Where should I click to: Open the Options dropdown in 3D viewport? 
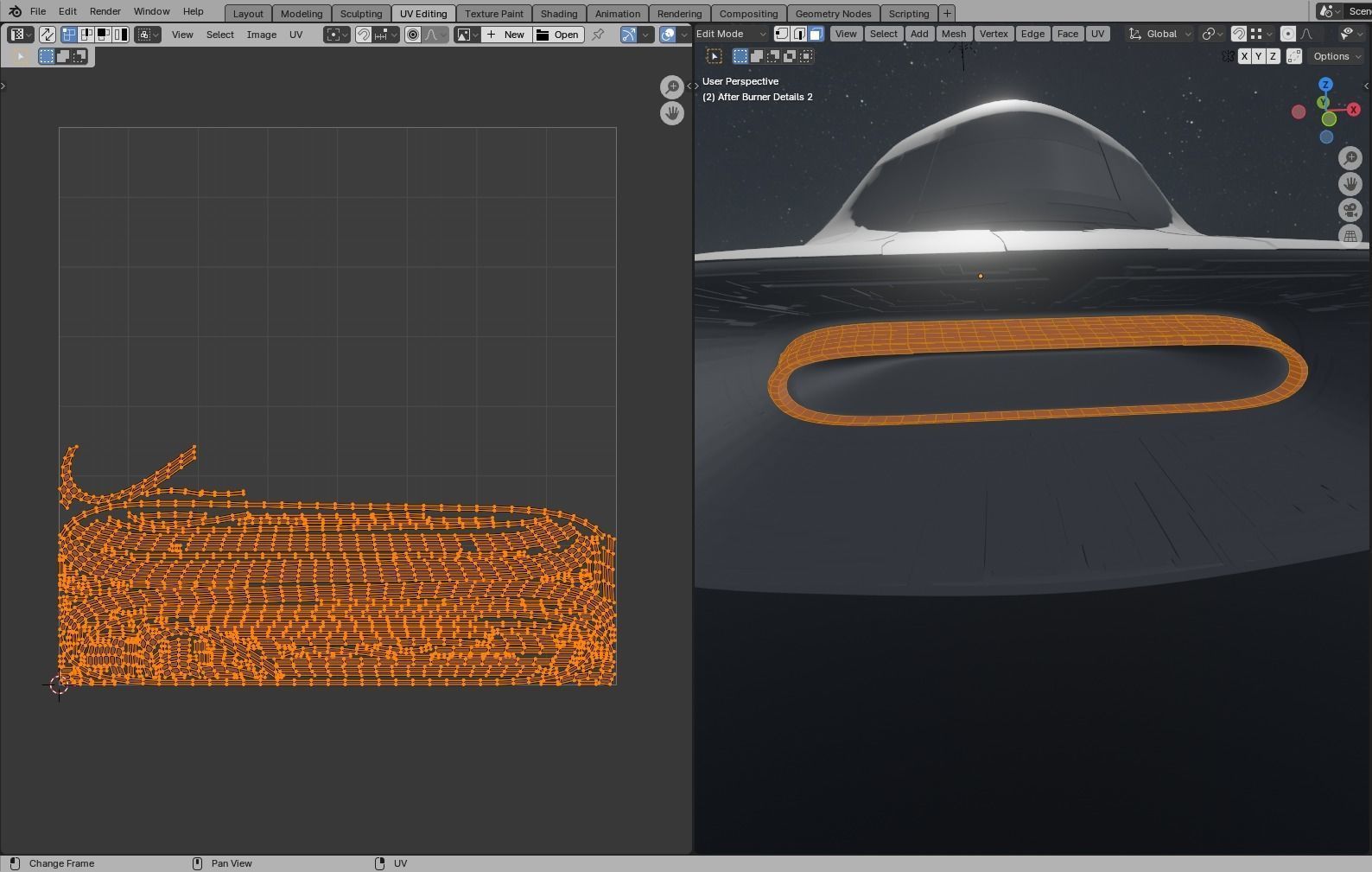click(x=1337, y=56)
